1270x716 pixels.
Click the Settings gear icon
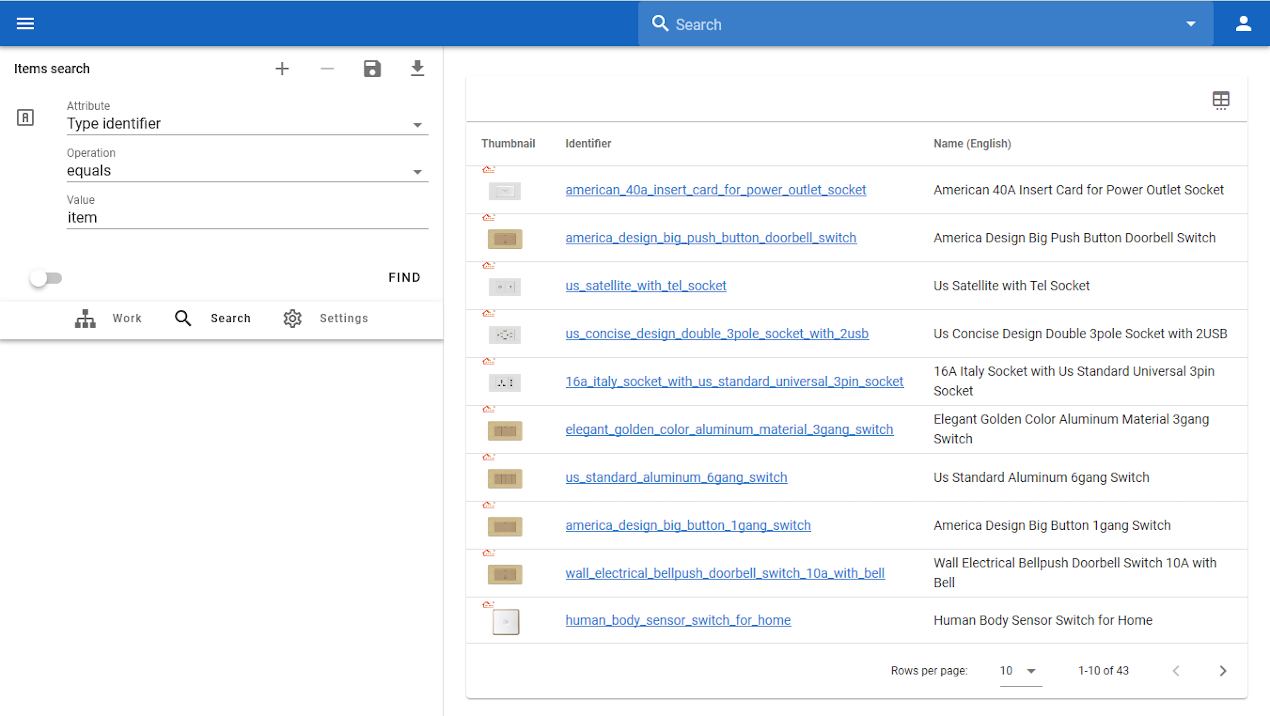pos(292,319)
